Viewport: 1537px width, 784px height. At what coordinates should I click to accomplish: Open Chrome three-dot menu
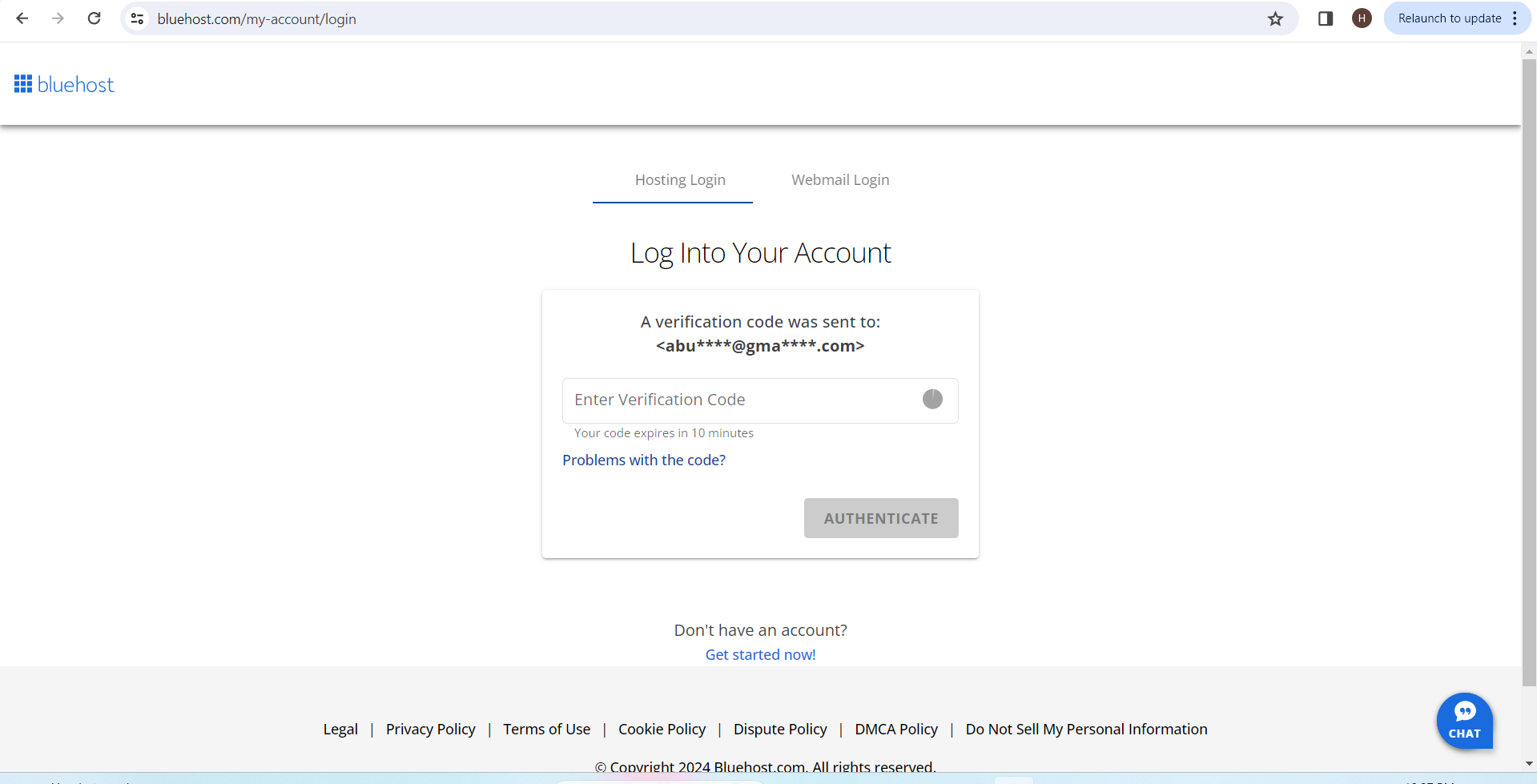[1515, 18]
